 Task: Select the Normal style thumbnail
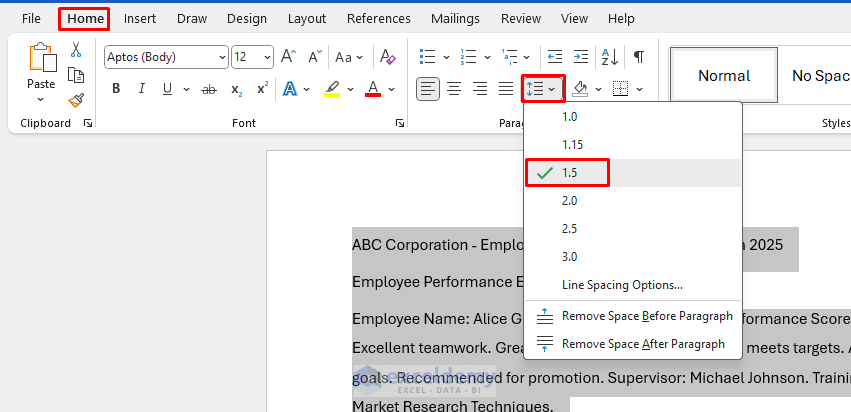[x=724, y=76]
